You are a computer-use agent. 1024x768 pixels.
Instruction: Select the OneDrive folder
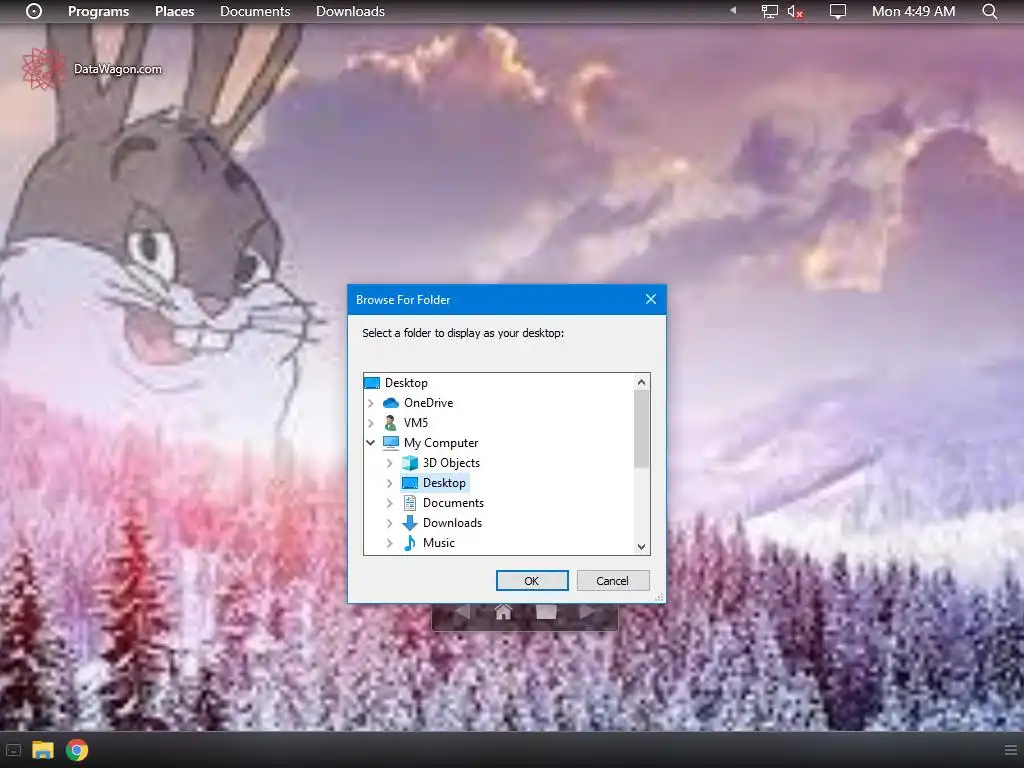click(428, 403)
